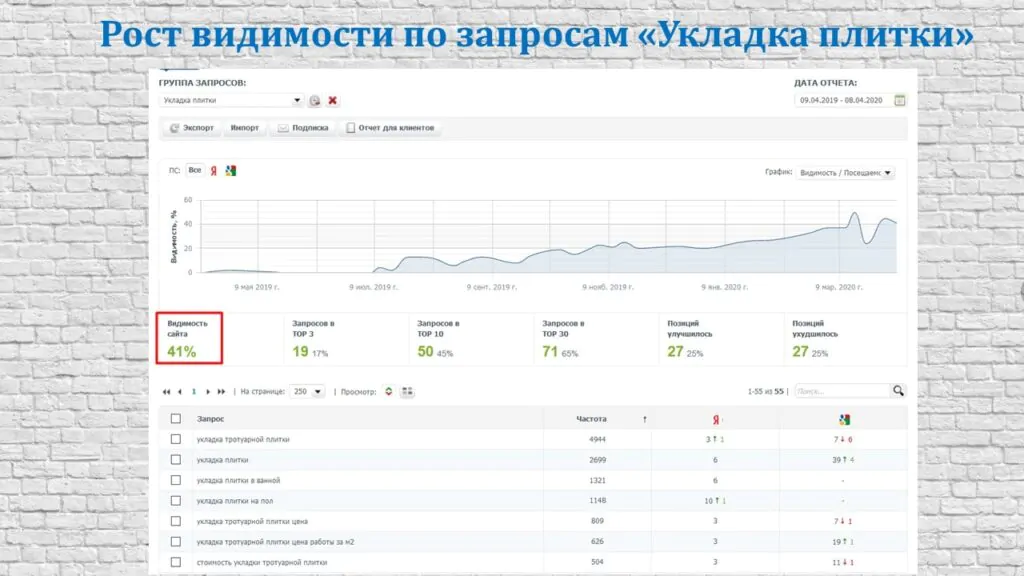Click the date range field 09.04.2019 - 08.04.2020
The width and height of the screenshot is (1024, 576).
(842, 101)
